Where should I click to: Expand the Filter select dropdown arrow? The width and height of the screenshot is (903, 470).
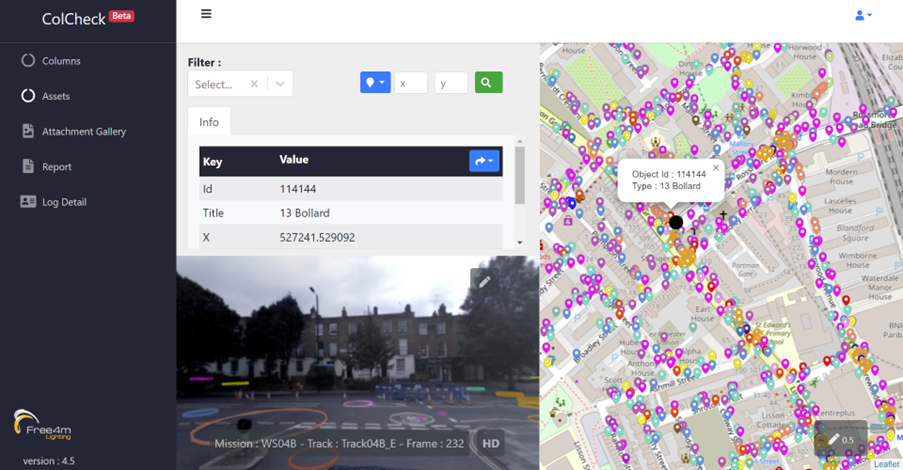(x=280, y=84)
